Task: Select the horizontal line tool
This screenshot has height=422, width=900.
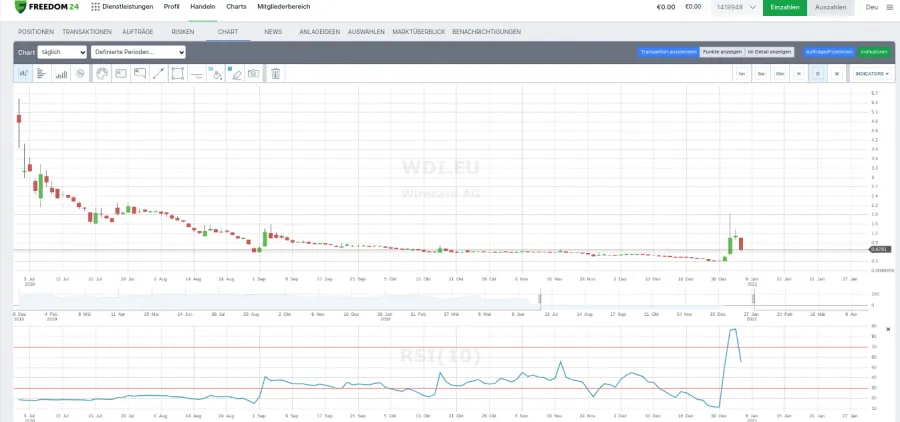Action: [197, 73]
